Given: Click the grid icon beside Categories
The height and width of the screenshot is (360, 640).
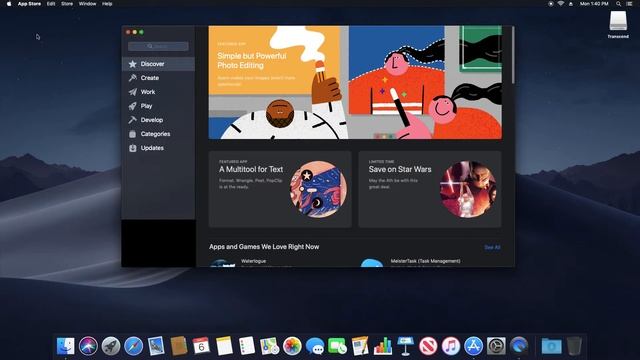Looking at the screenshot, I should [132, 134].
